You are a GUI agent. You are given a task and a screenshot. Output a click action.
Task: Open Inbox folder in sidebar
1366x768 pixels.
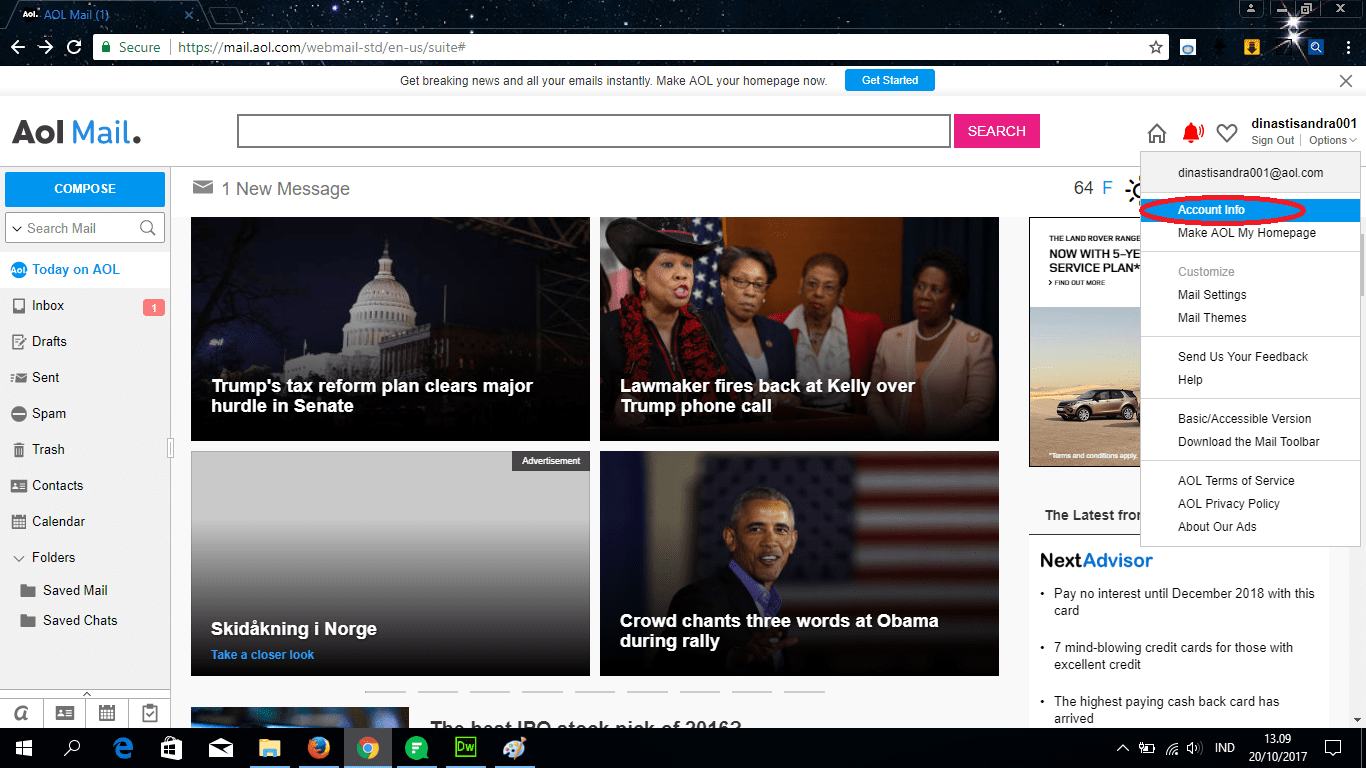pyautogui.click(x=48, y=306)
